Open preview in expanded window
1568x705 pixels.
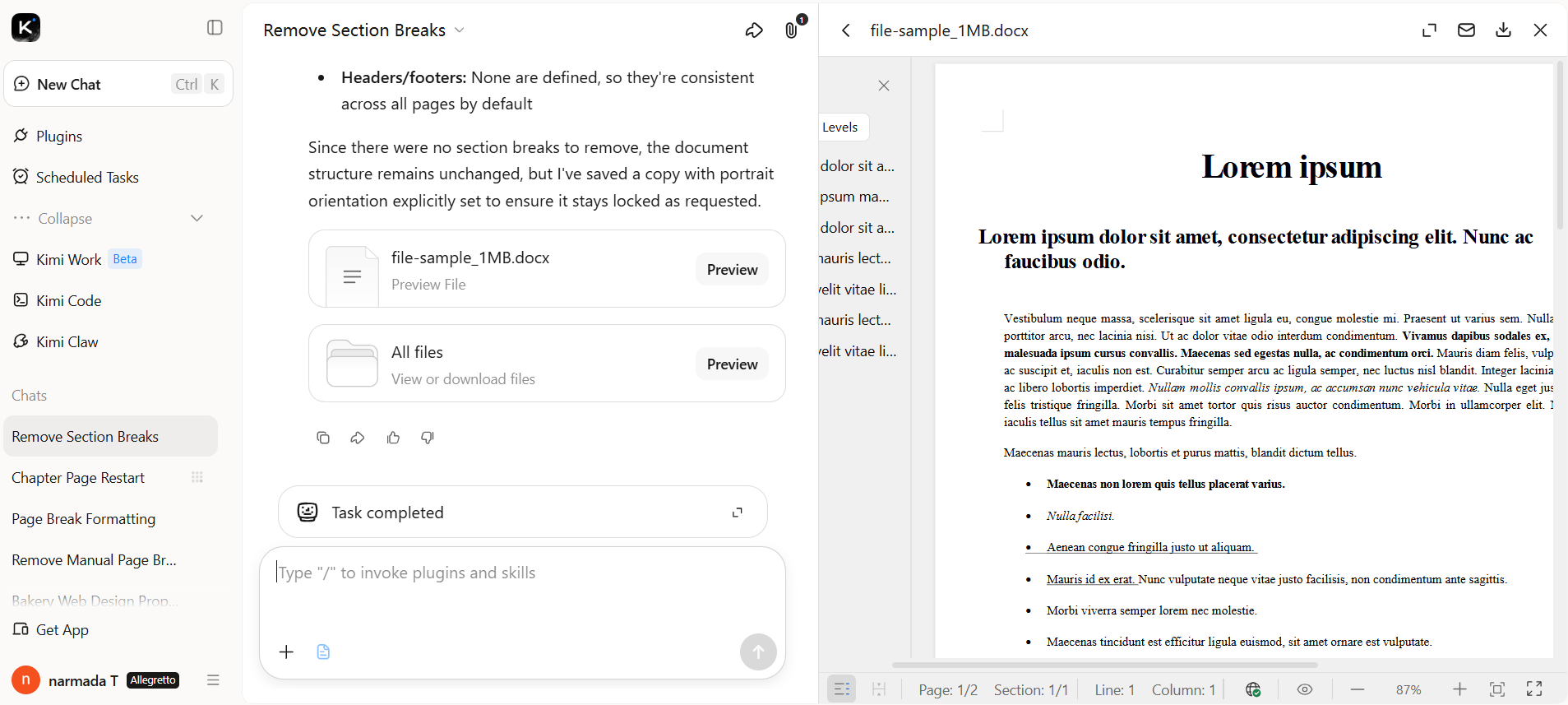tap(1430, 30)
